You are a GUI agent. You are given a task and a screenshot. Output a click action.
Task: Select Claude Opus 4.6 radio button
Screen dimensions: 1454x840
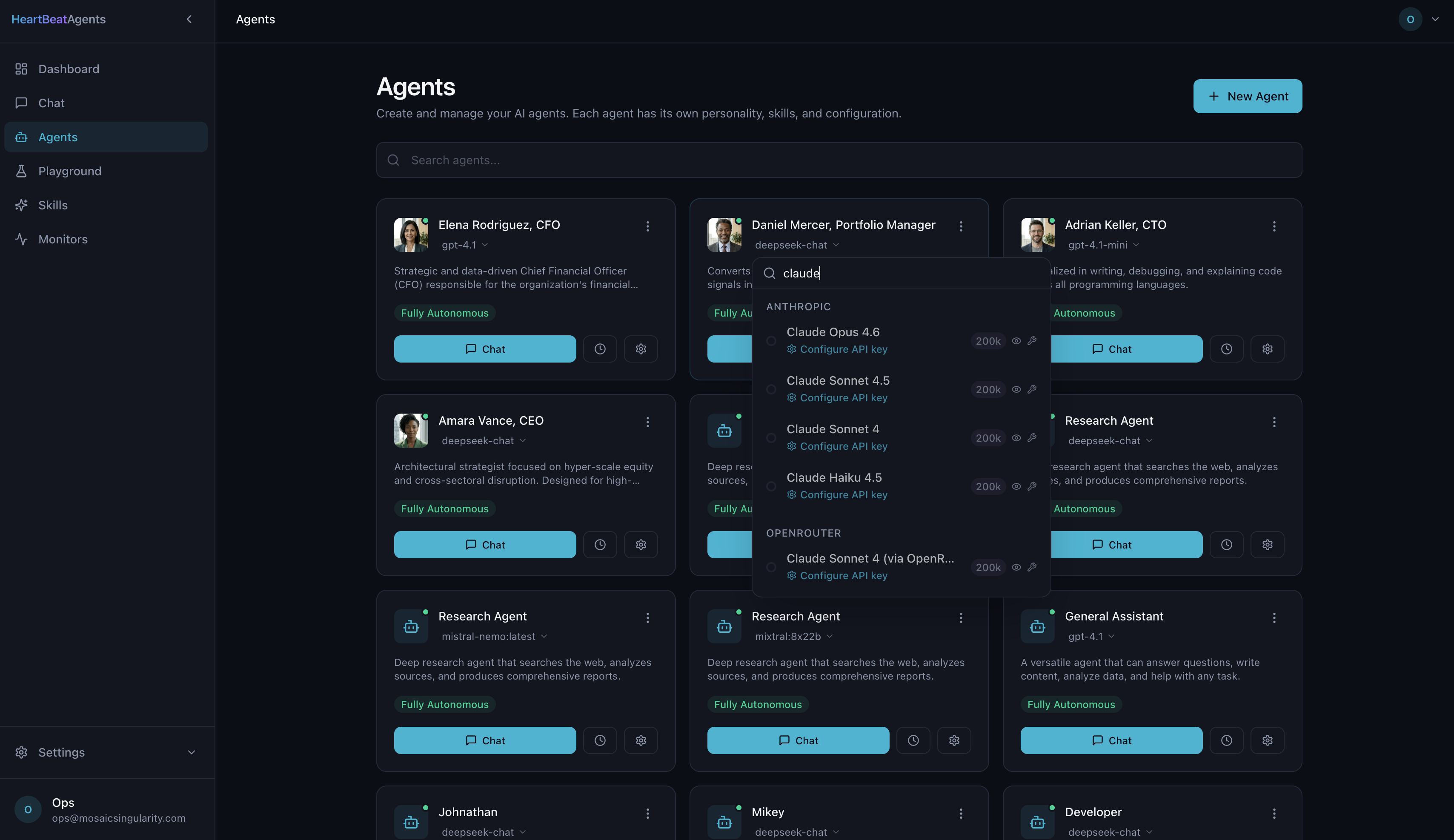click(771, 341)
